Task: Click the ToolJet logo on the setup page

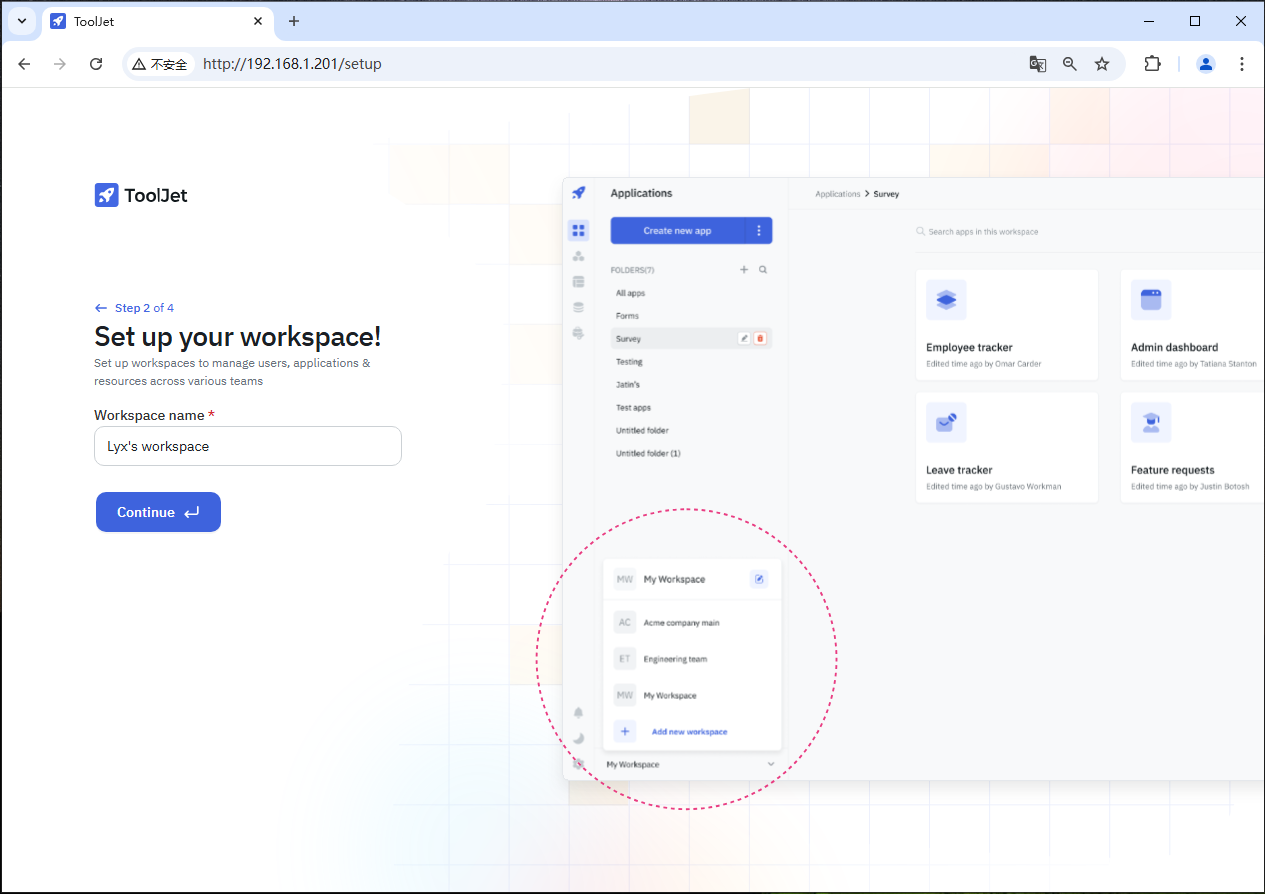Action: click(x=141, y=195)
